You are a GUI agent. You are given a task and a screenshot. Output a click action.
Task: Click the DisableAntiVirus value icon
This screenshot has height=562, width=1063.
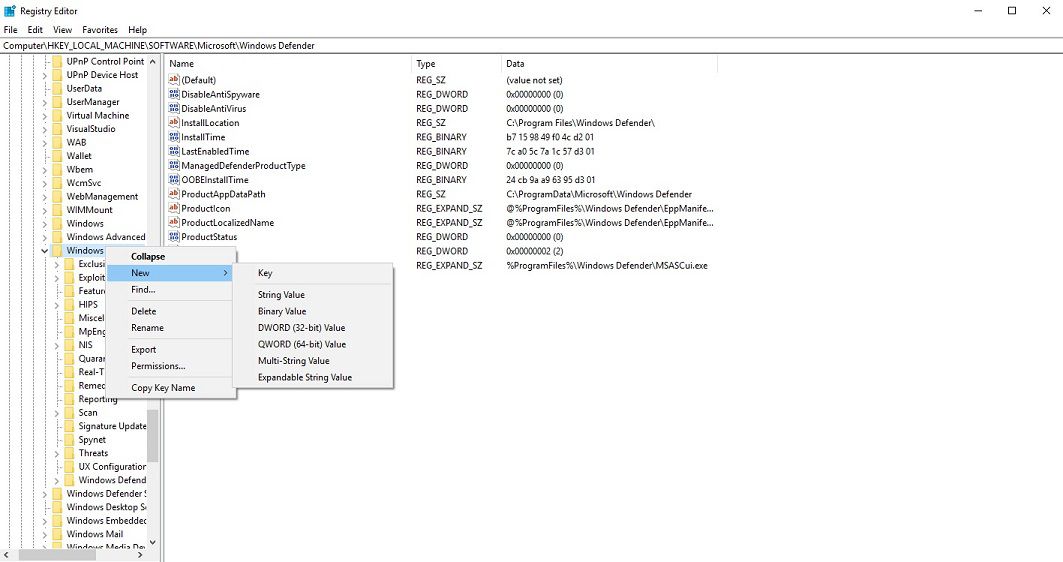coord(174,108)
